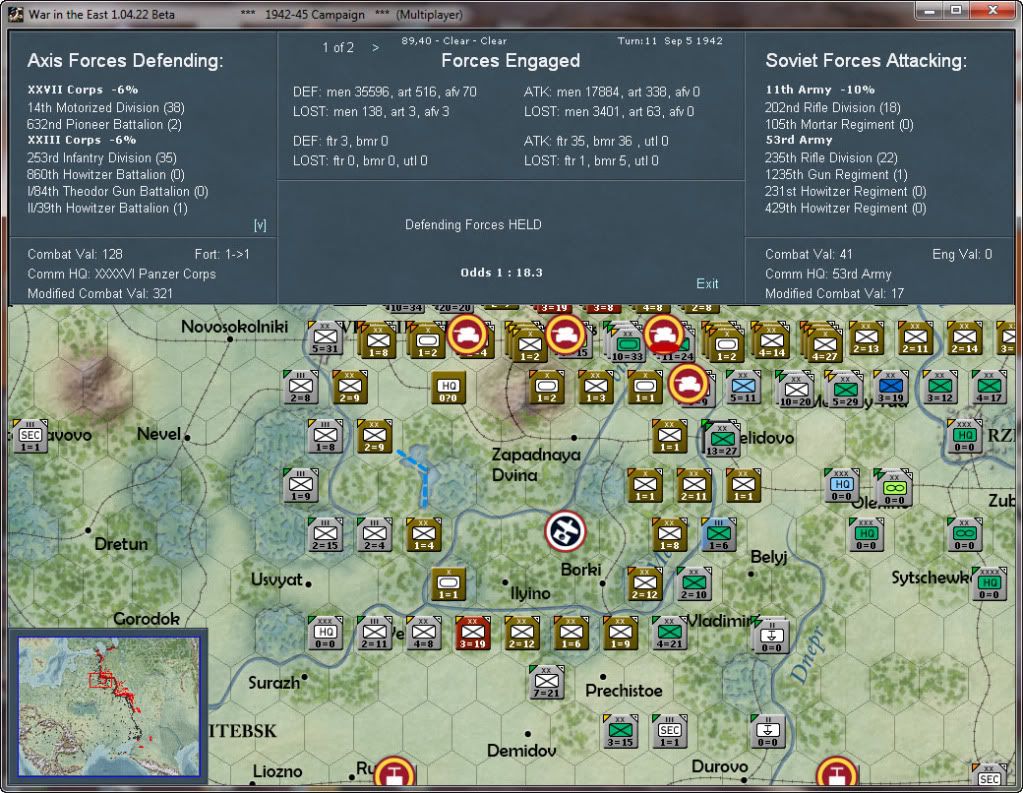Click '105th Mortar Regiment (0)' entry
The height and width of the screenshot is (793, 1023).
839,125
